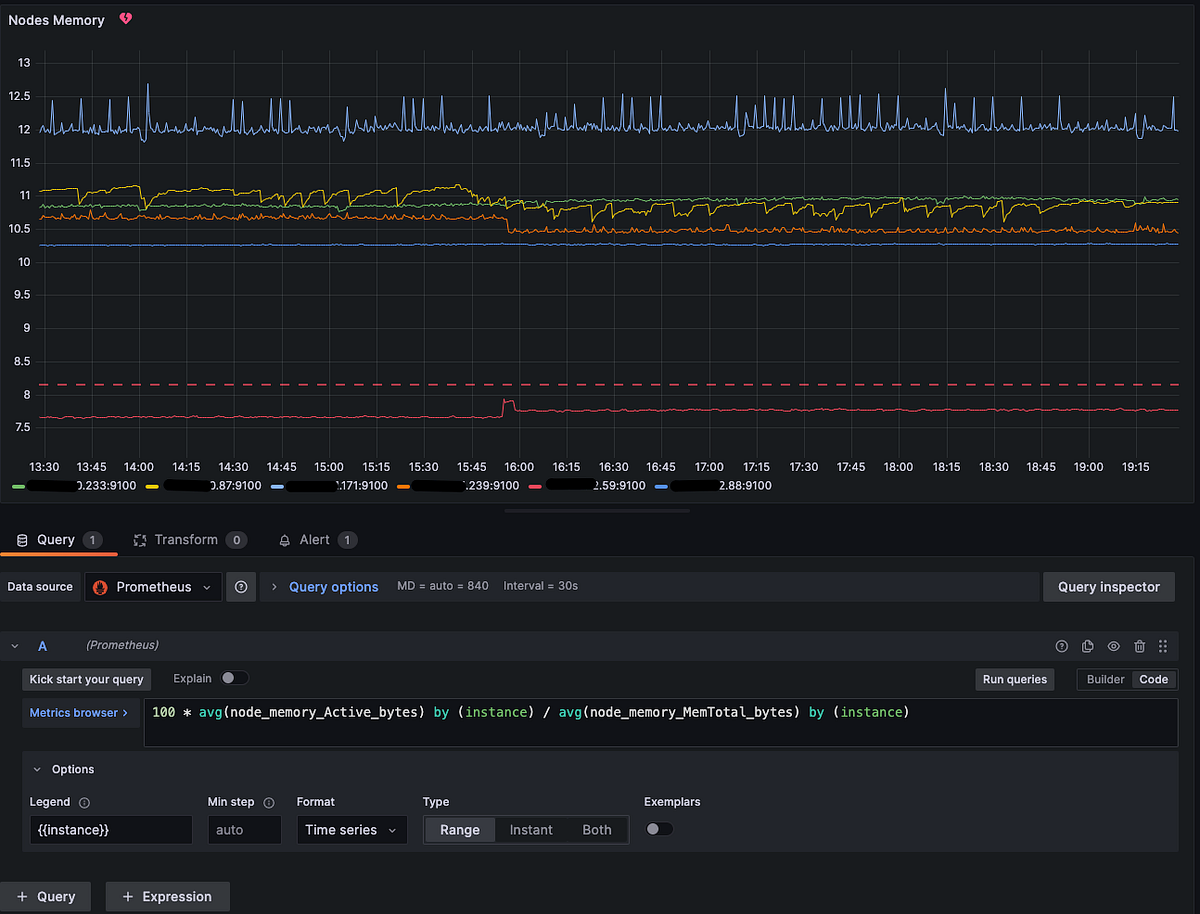Duplicate query A using the copy icon

tap(1087, 646)
